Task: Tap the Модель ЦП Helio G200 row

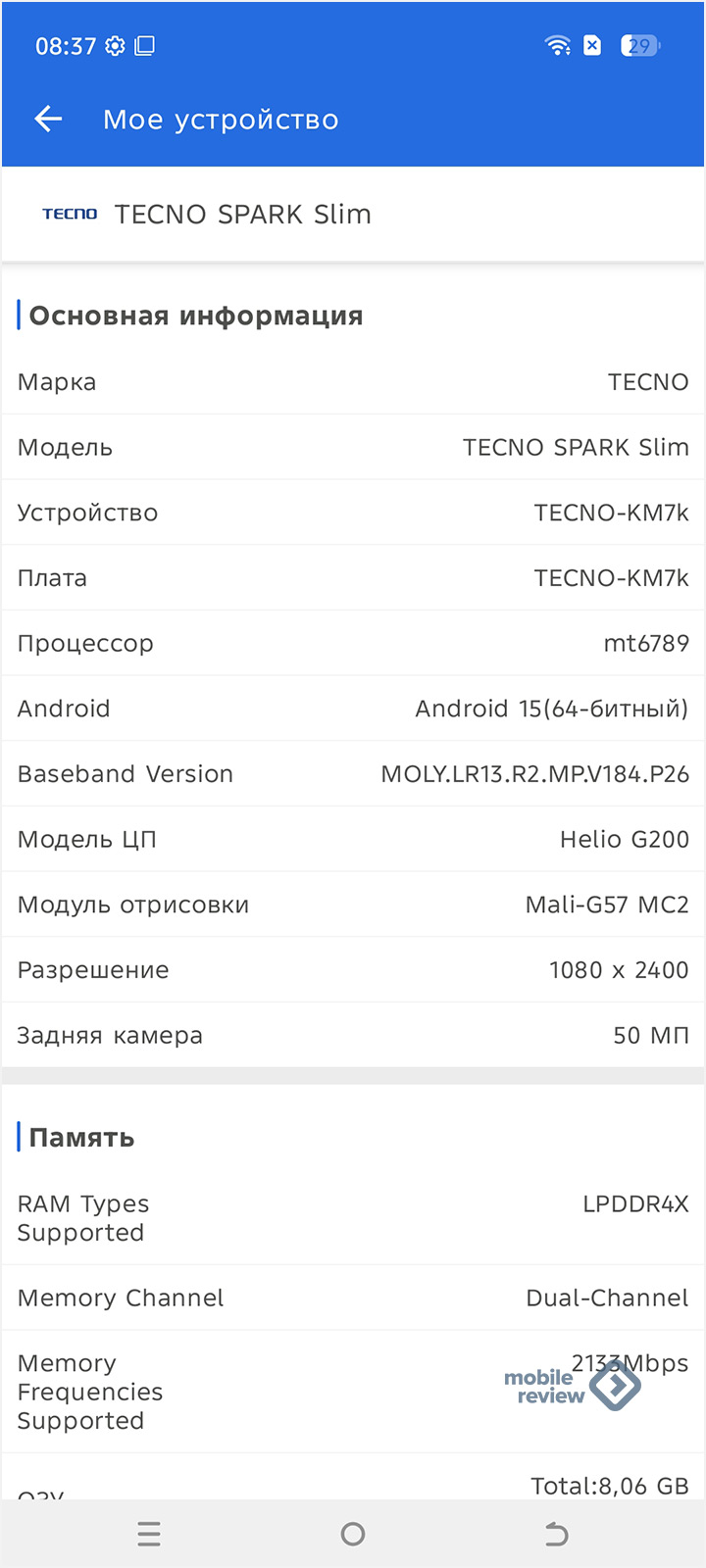Action: click(353, 839)
